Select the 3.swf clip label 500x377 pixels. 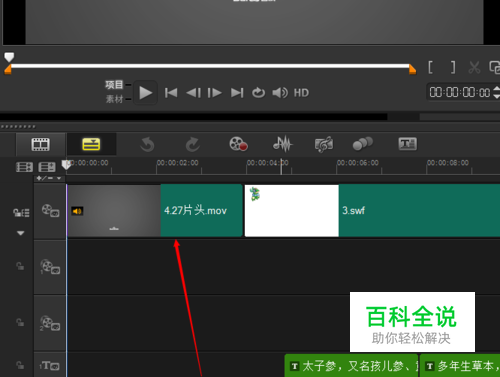tap(353, 211)
